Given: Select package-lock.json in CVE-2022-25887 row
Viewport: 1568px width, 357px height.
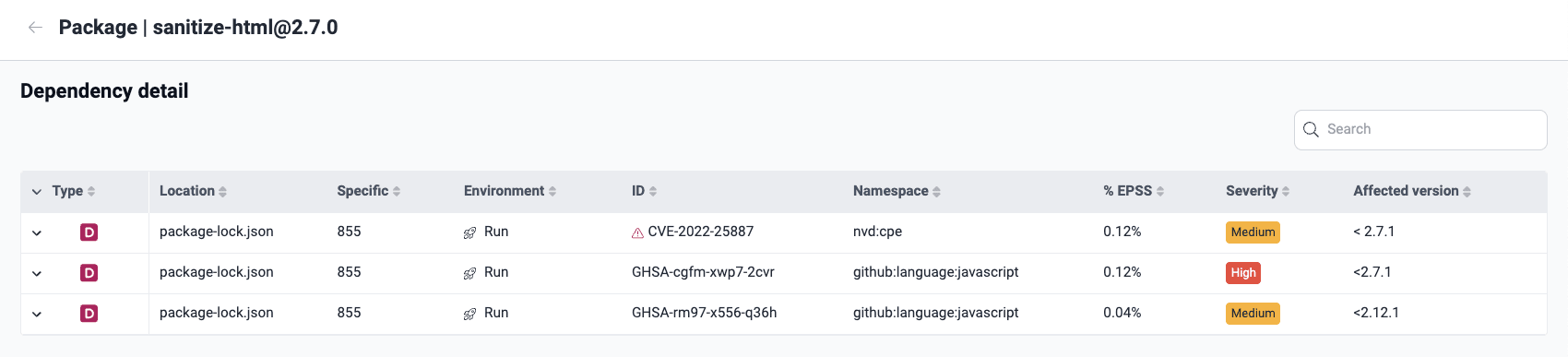Looking at the screenshot, I should pyautogui.click(x=217, y=232).
